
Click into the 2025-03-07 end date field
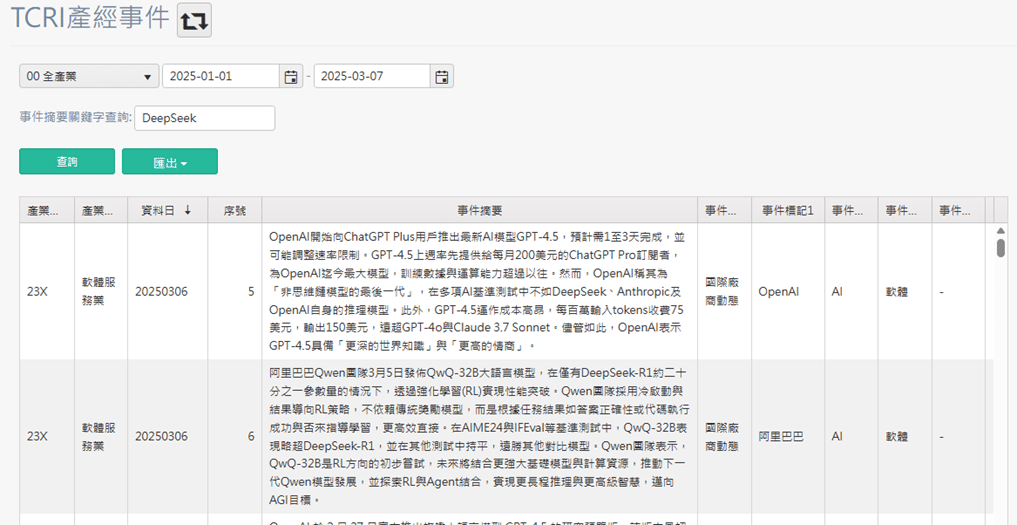[x=371, y=77]
